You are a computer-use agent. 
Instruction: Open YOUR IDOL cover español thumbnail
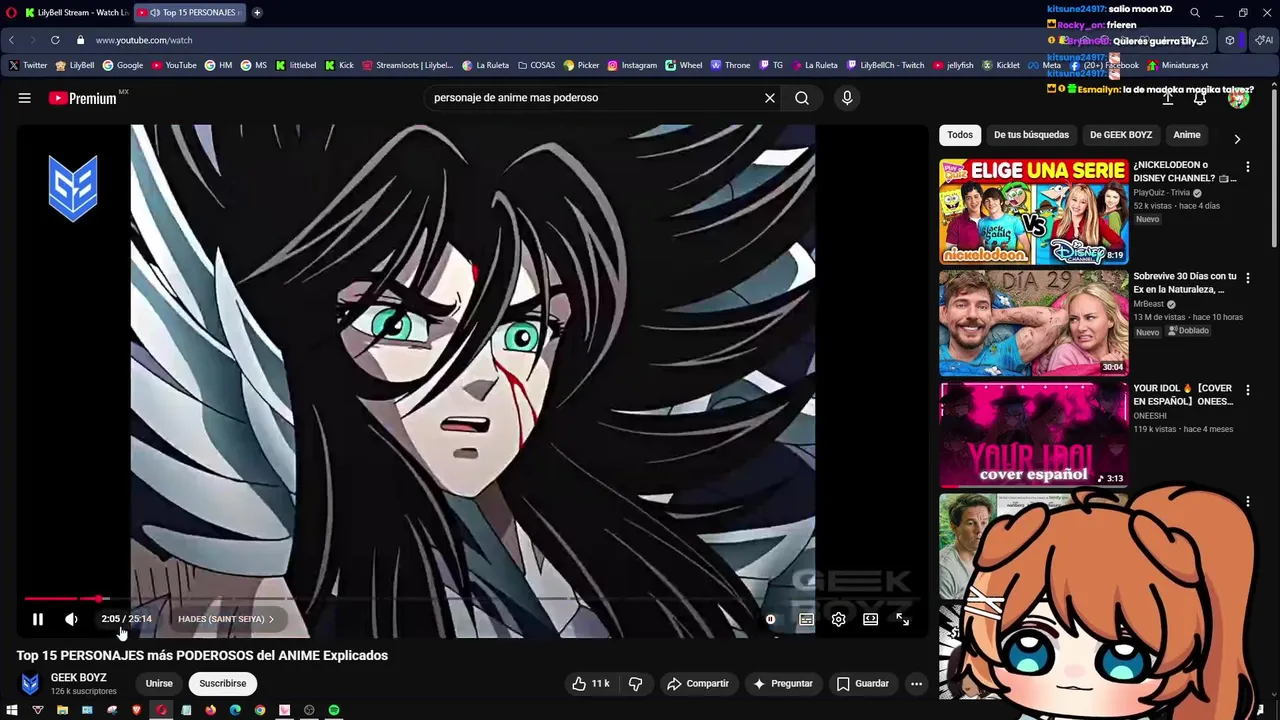click(1034, 435)
